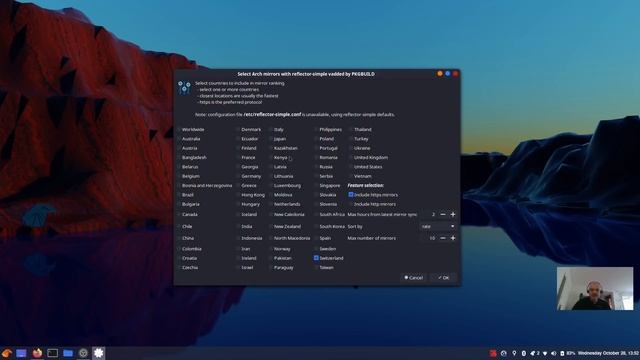Uncheck the Switzerland checkbox
Screen dimensions: 640x360
pyautogui.click(x=316, y=258)
